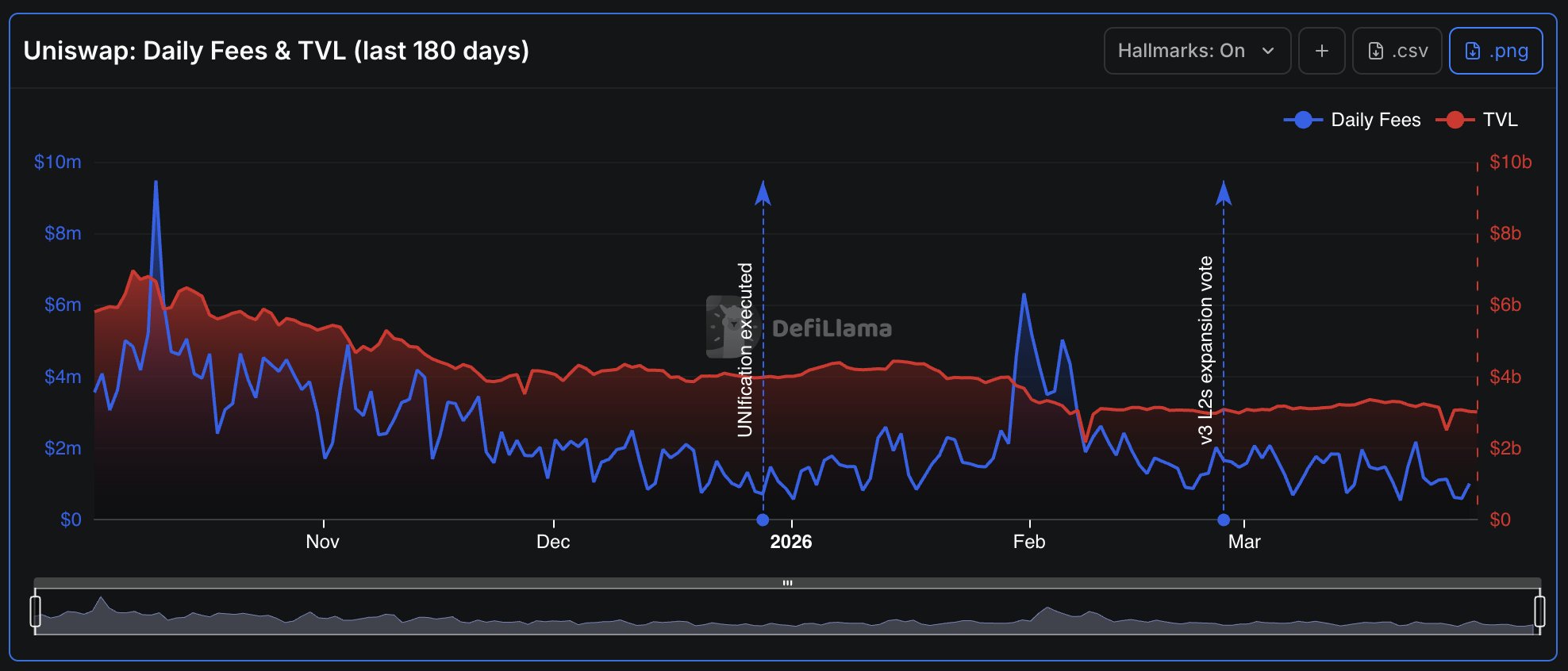Click the $0 label on the left axis
1568x671 pixels.
coord(71,520)
